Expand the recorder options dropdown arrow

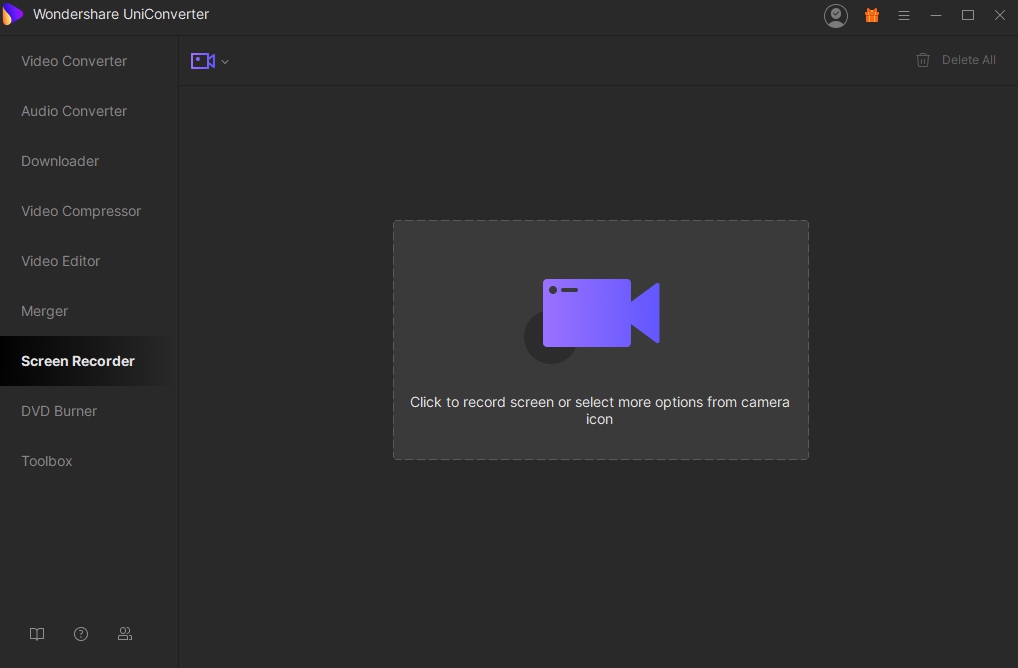225,62
